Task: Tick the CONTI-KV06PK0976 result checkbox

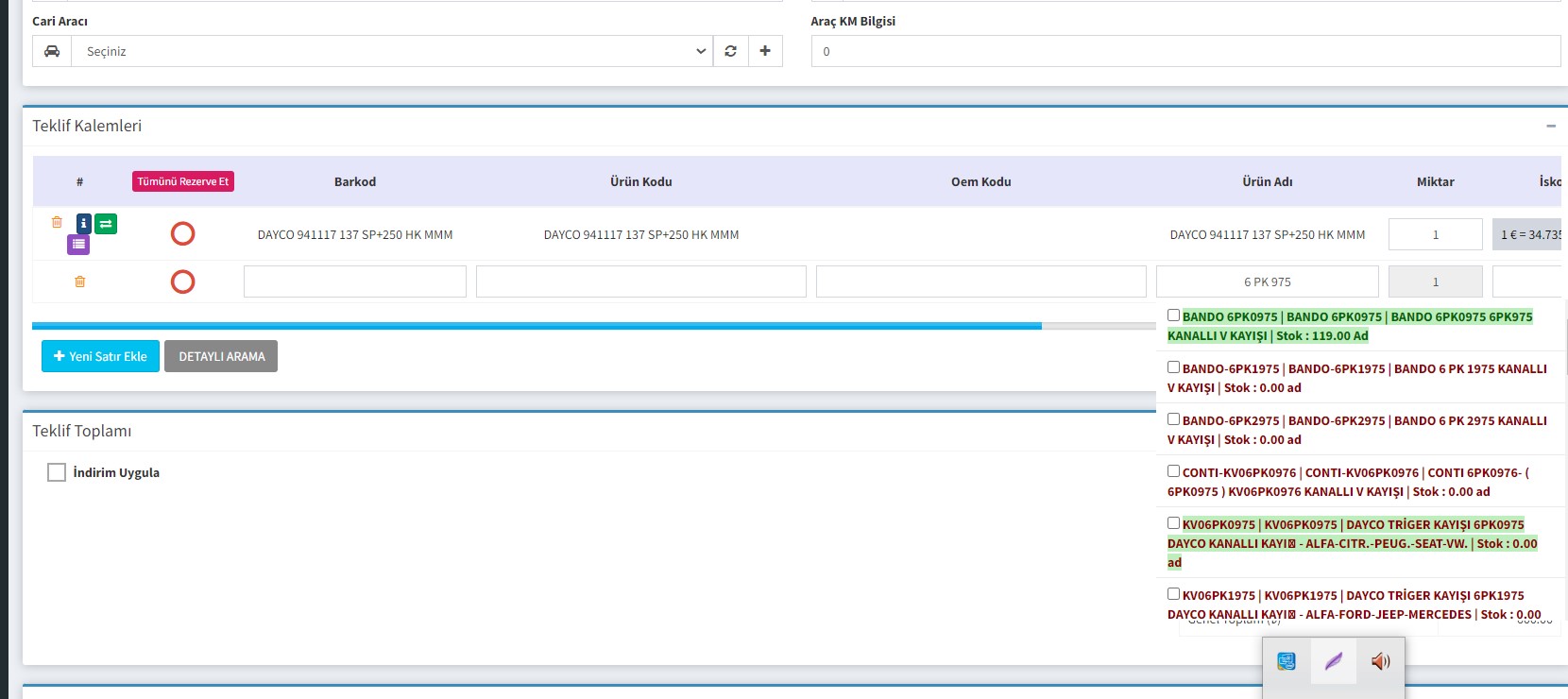Action: [x=1173, y=471]
